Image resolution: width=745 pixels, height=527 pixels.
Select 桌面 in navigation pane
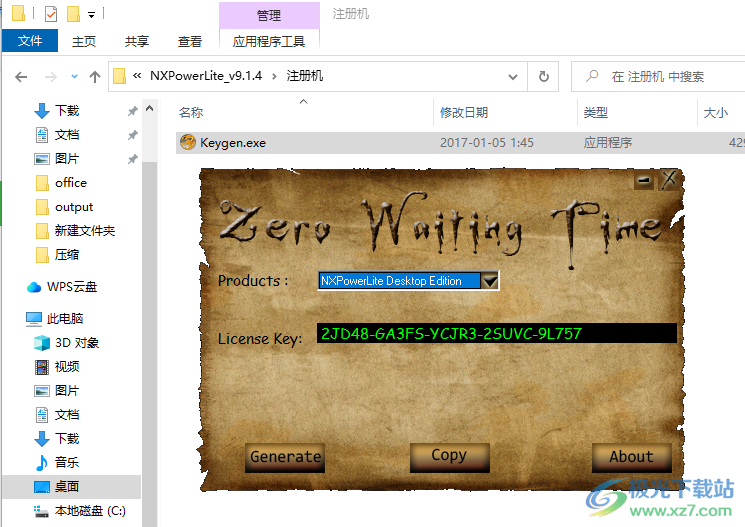(x=71, y=487)
